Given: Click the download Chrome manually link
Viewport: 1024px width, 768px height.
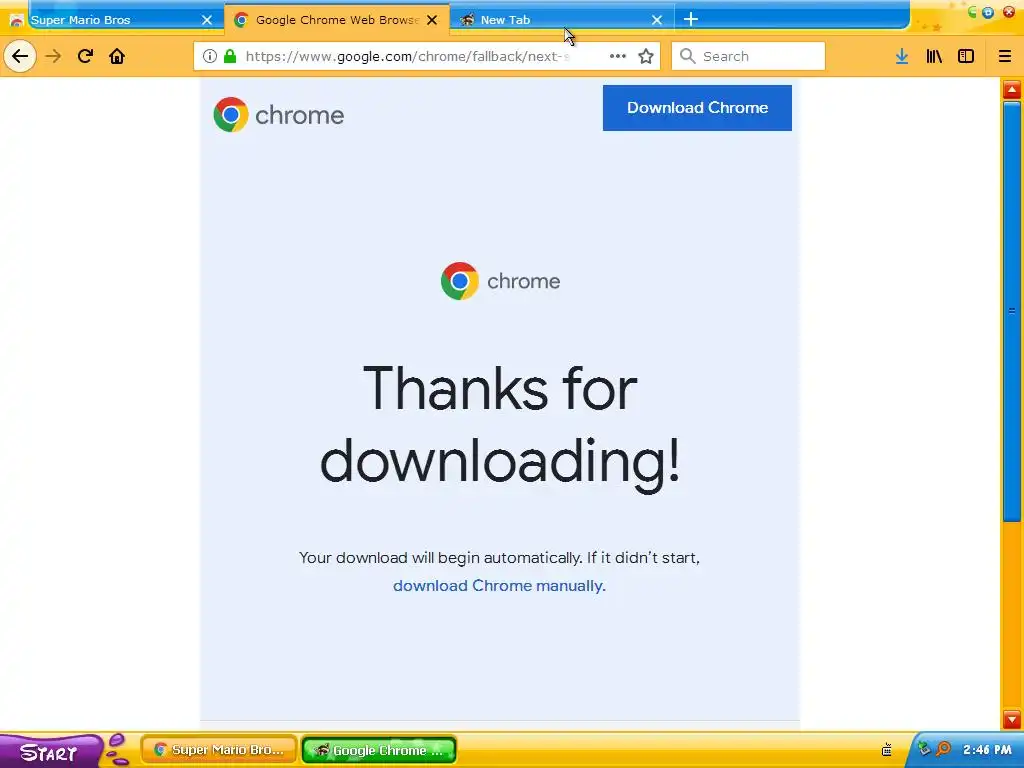Looking at the screenshot, I should pos(499,586).
